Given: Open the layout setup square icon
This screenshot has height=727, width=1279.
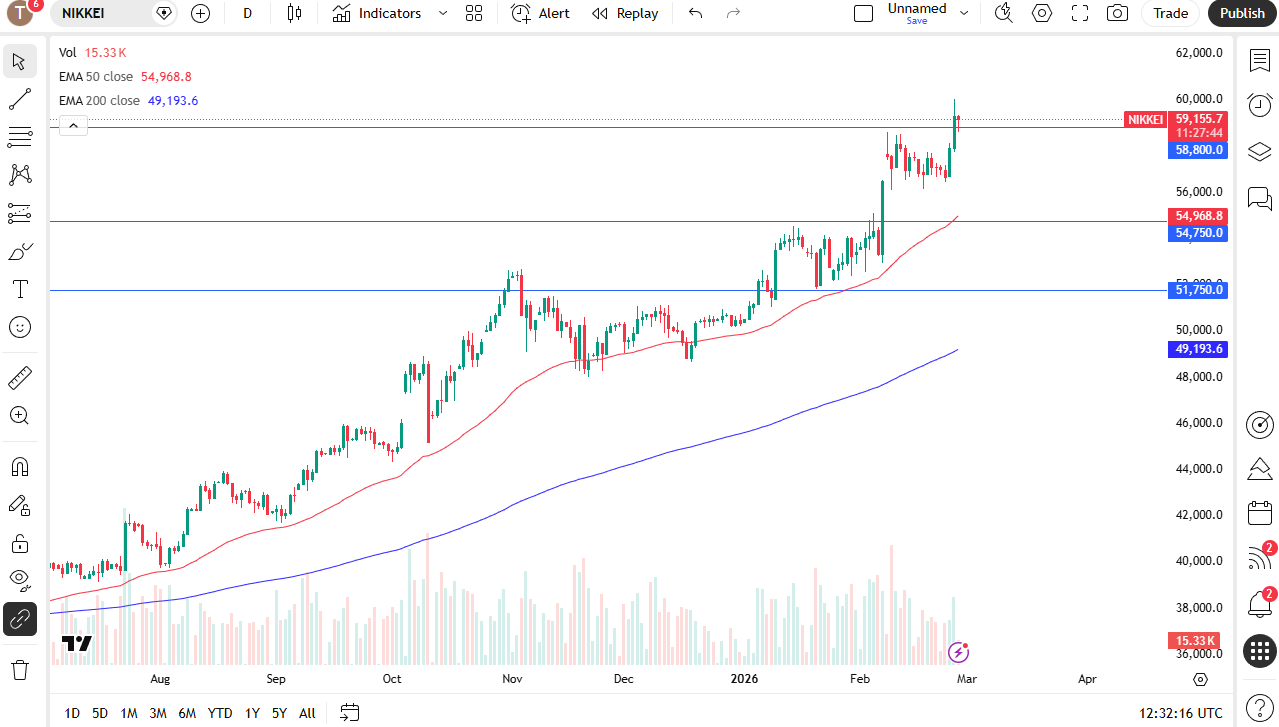Looking at the screenshot, I should coord(863,13).
